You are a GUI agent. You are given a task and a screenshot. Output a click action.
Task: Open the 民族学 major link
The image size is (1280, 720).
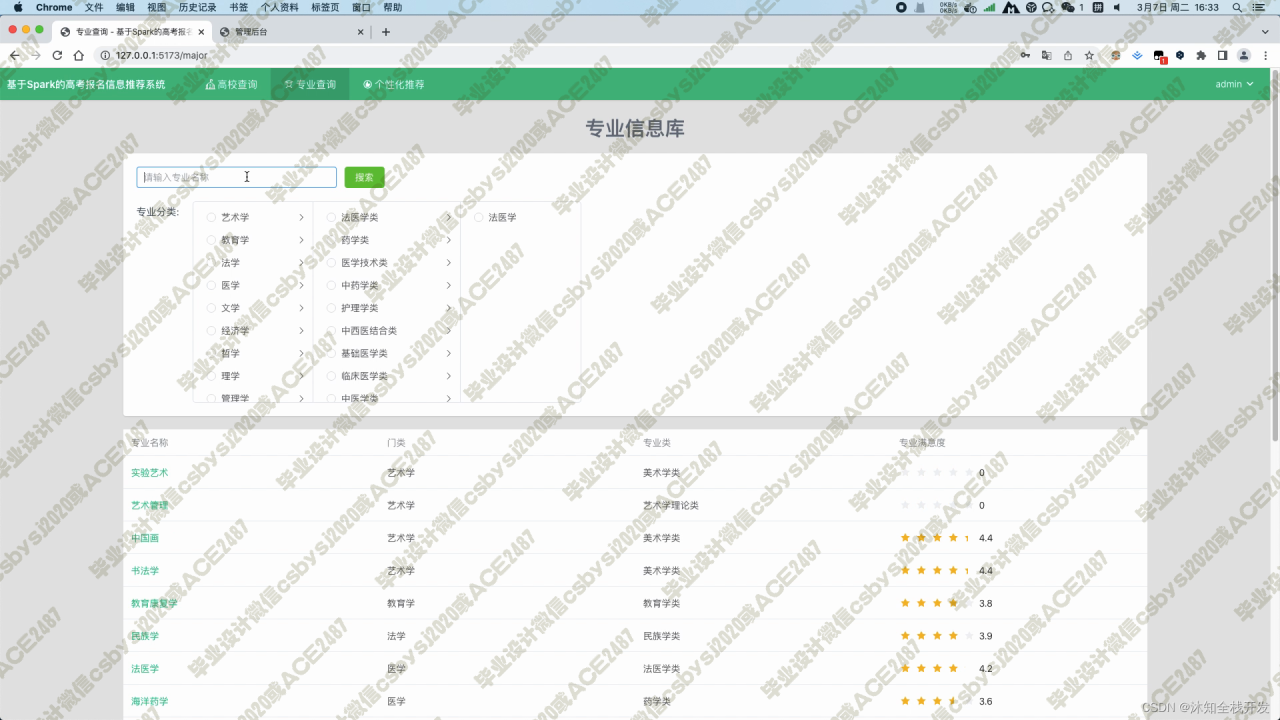click(145, 636)
